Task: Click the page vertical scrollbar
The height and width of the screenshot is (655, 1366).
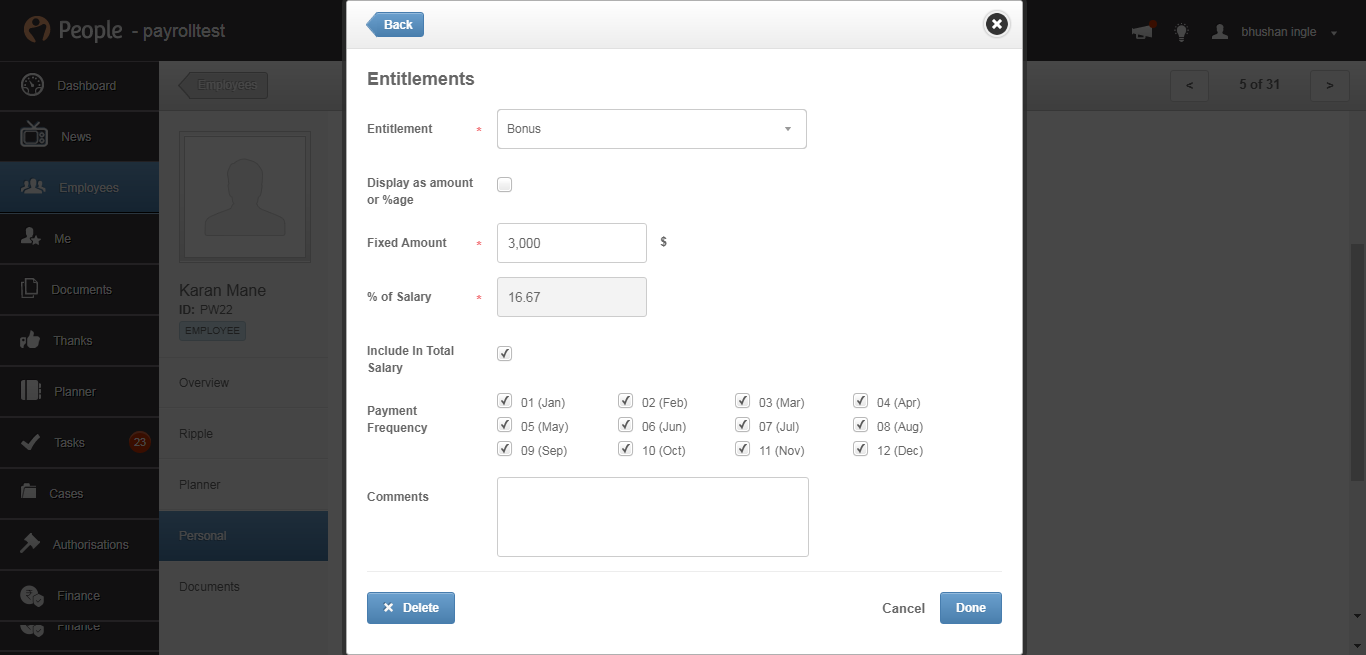Action: (x=1357, y=400)
